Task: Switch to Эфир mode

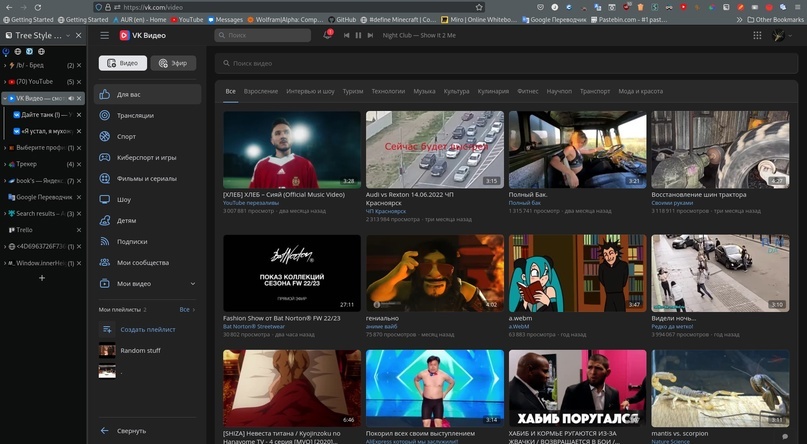Action: click(173, 63)
